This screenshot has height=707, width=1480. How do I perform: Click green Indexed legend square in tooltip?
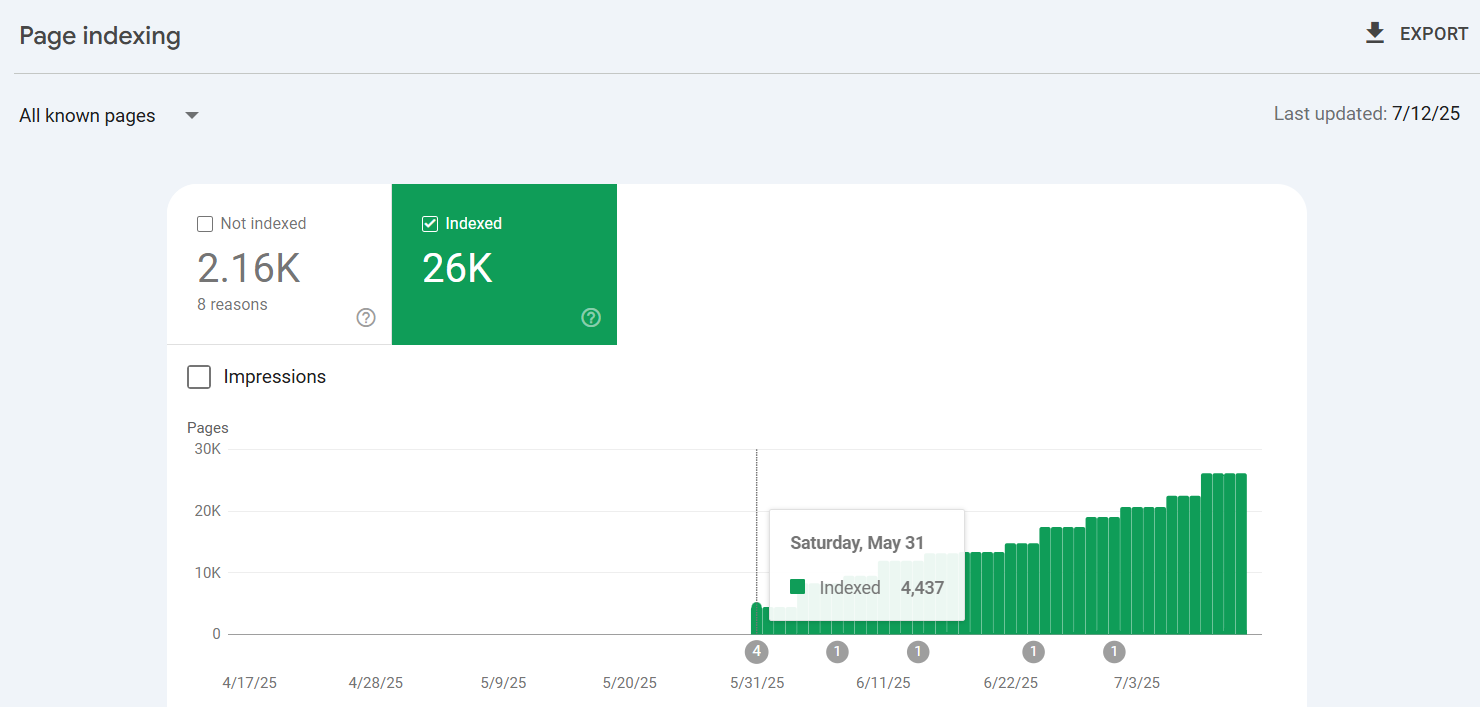pyautogui.click(x=797, y=587)
